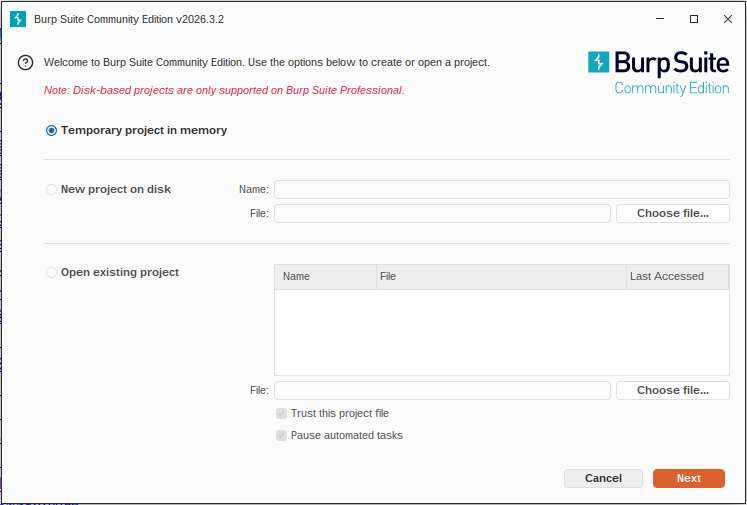Sort projects by Last Accessed column
Screen dimensions: 747x505
pyautogui.click(x=677, y=277)
